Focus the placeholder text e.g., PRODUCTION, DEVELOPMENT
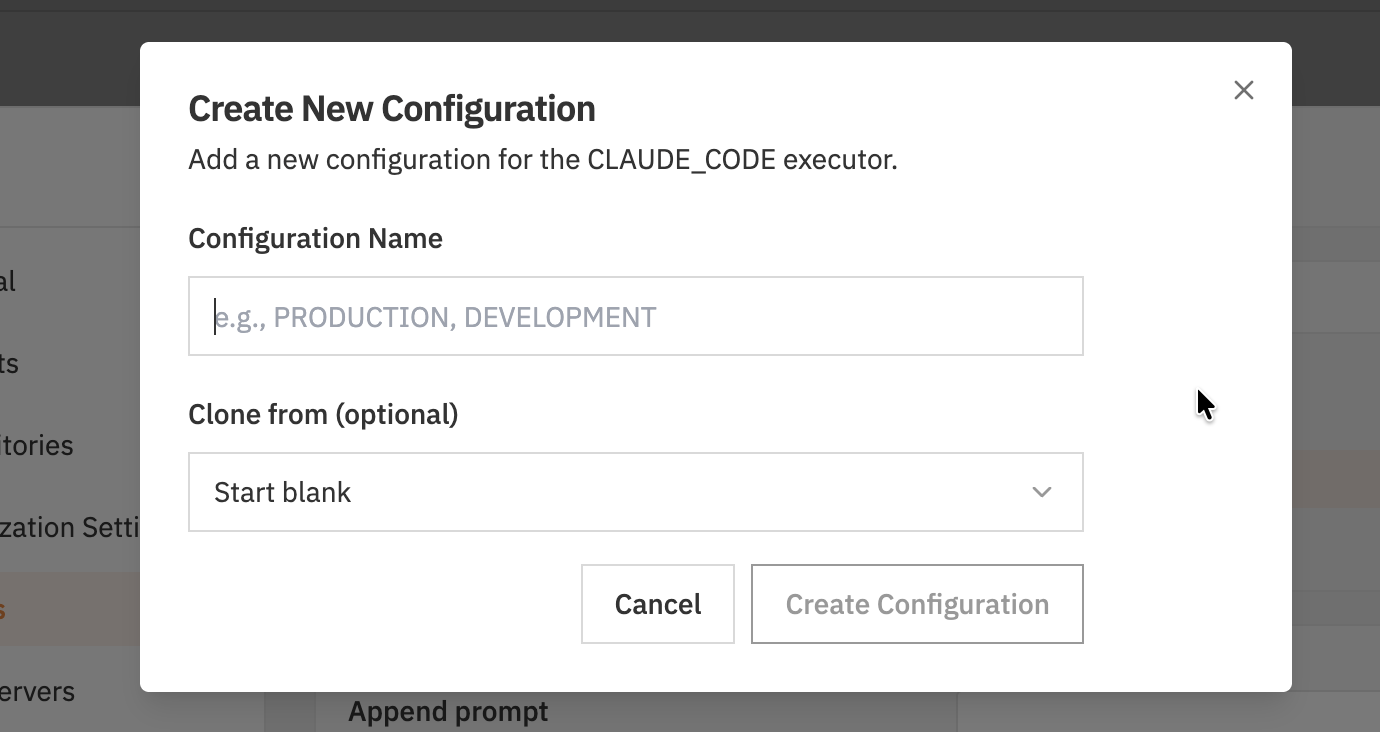1380x732 pixels. 435,316
